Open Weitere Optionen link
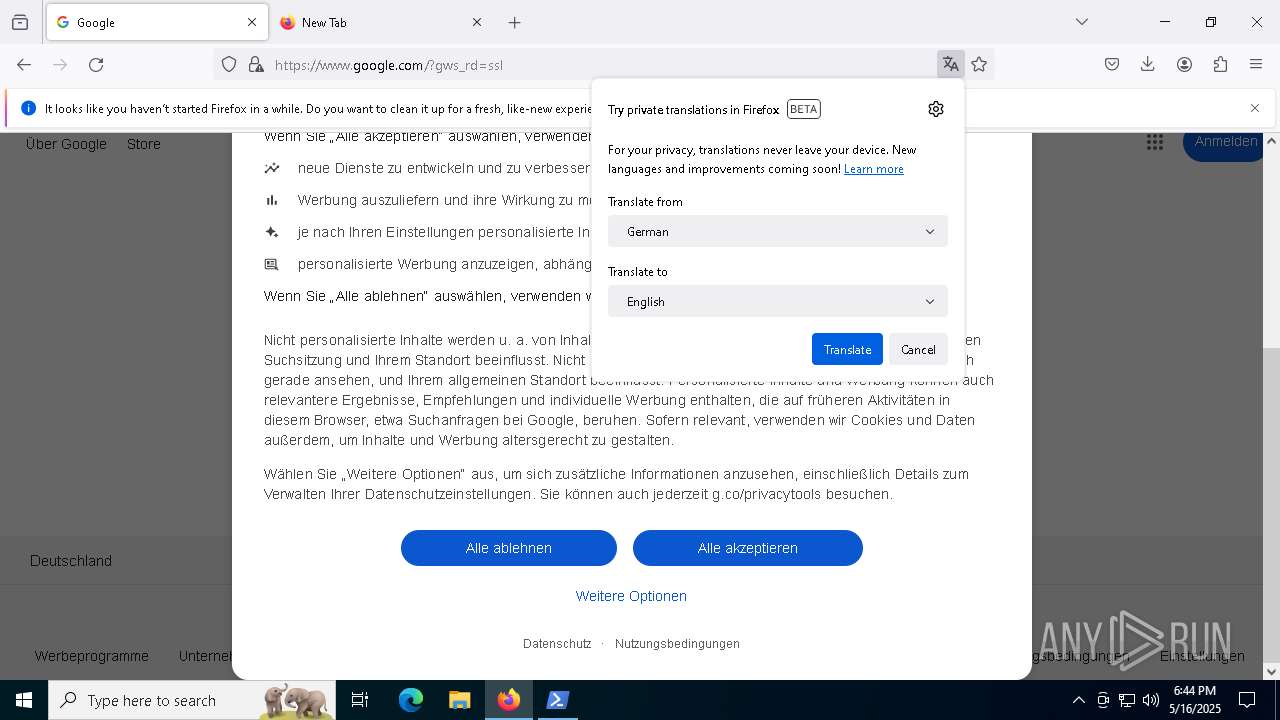The width and height of the screenshot is (1280, 720). [631, 596]
